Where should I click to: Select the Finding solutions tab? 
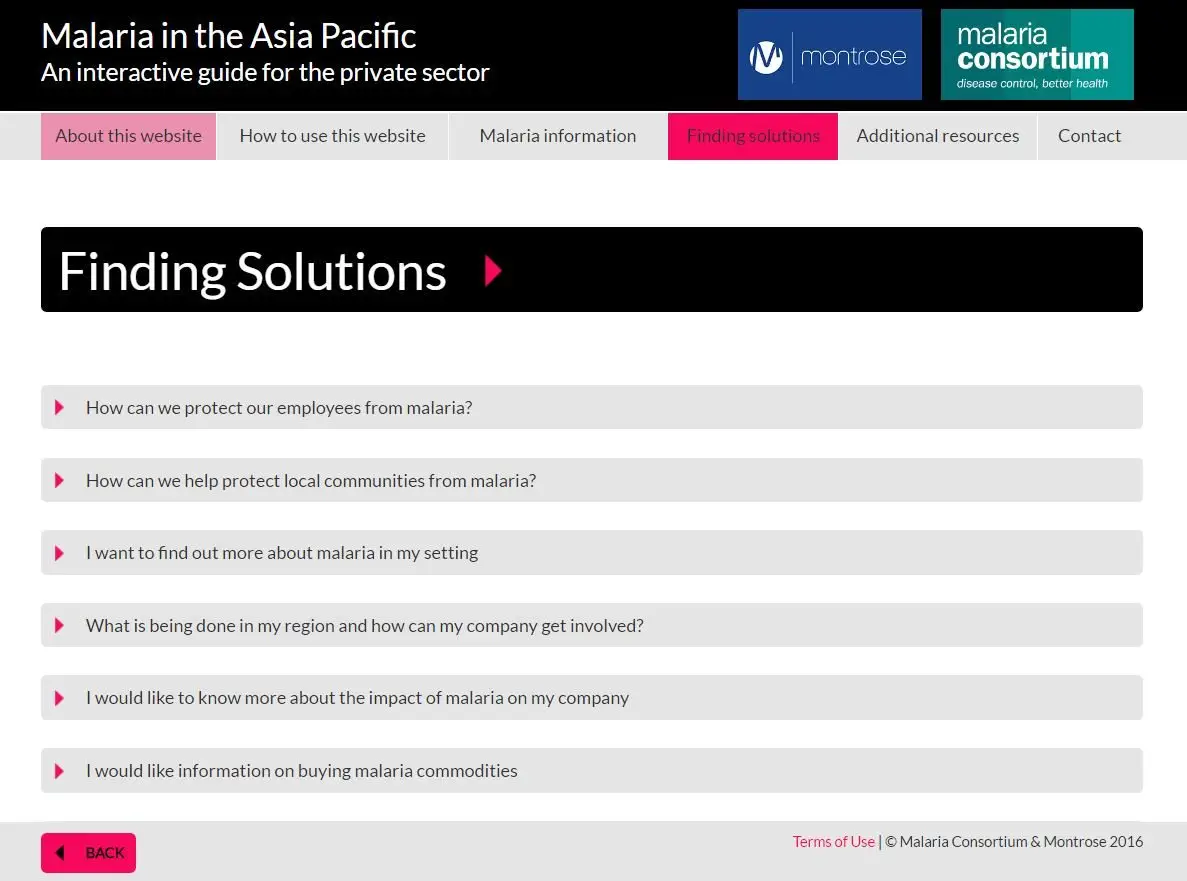753,136
